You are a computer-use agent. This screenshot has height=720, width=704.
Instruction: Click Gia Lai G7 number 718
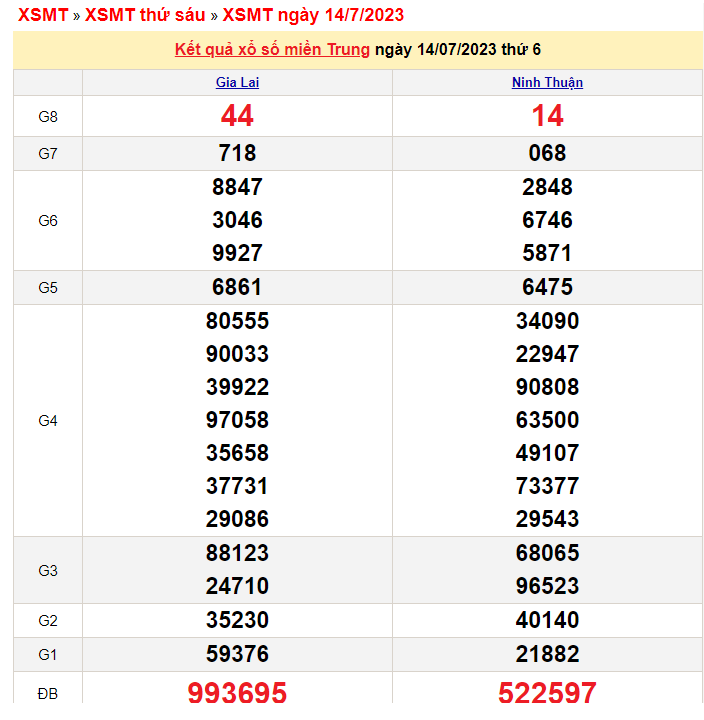point(237,153)
